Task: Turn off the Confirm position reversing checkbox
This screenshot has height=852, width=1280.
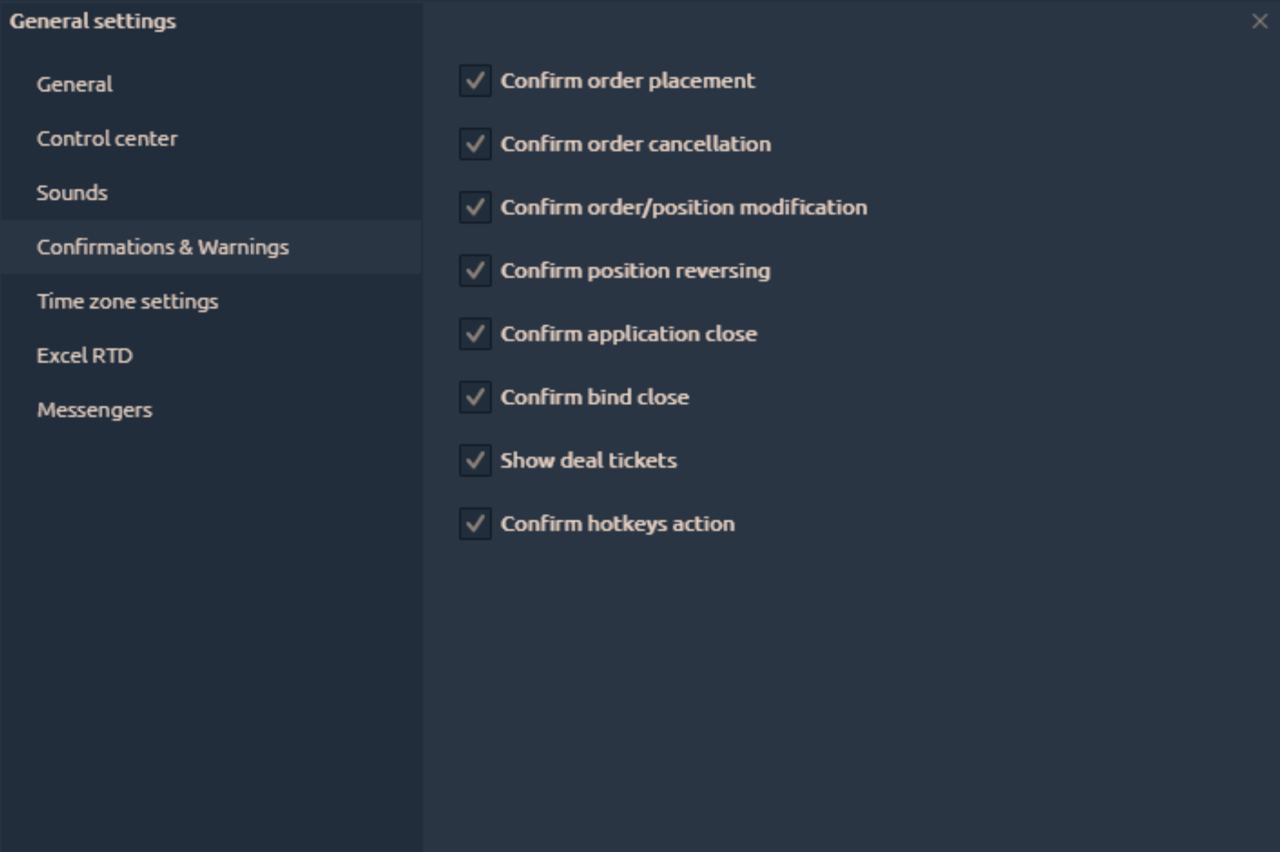Action: [x=475, y=270]
